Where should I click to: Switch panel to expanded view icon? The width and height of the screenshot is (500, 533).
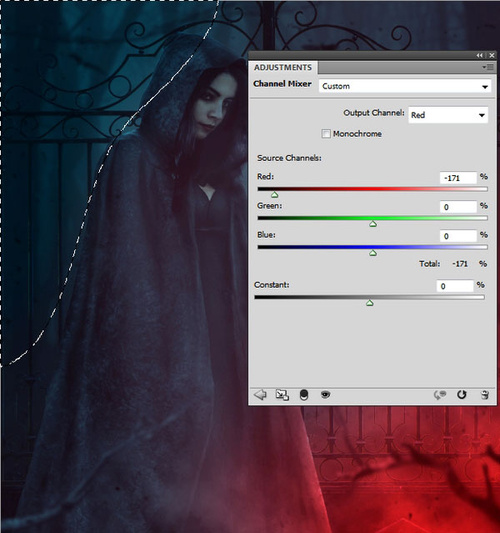click(282, 395)
